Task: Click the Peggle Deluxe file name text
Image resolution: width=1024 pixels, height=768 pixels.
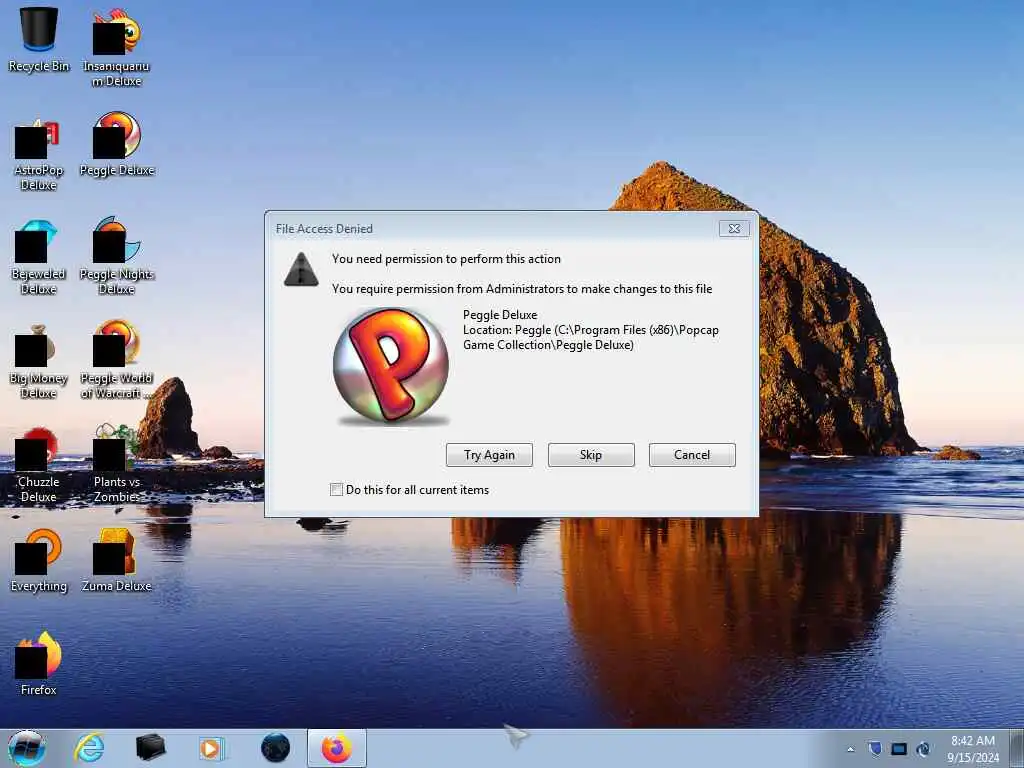Action: pyautogui.click(x=500, y=315)
